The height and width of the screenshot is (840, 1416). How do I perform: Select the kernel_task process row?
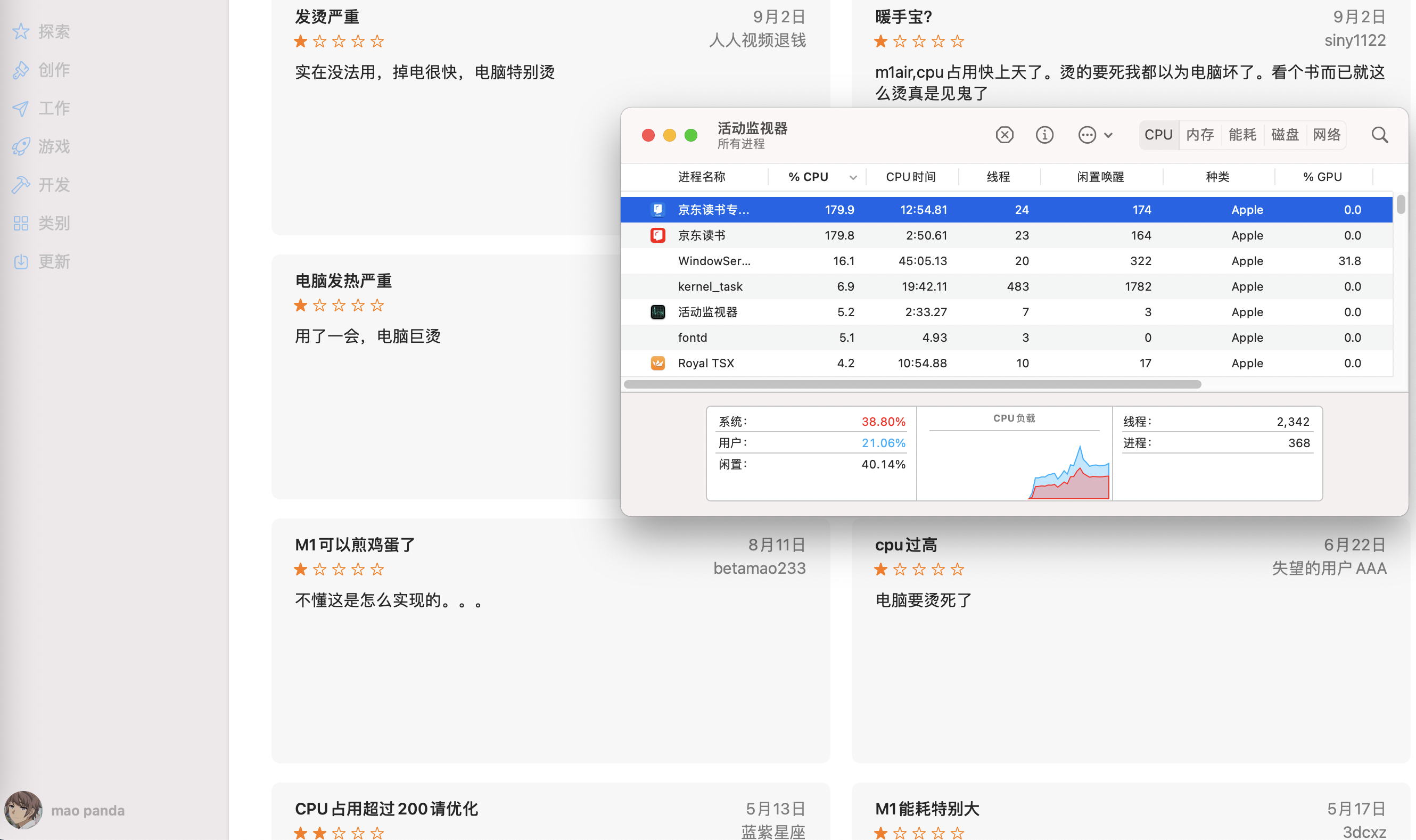pos(1006,286)
